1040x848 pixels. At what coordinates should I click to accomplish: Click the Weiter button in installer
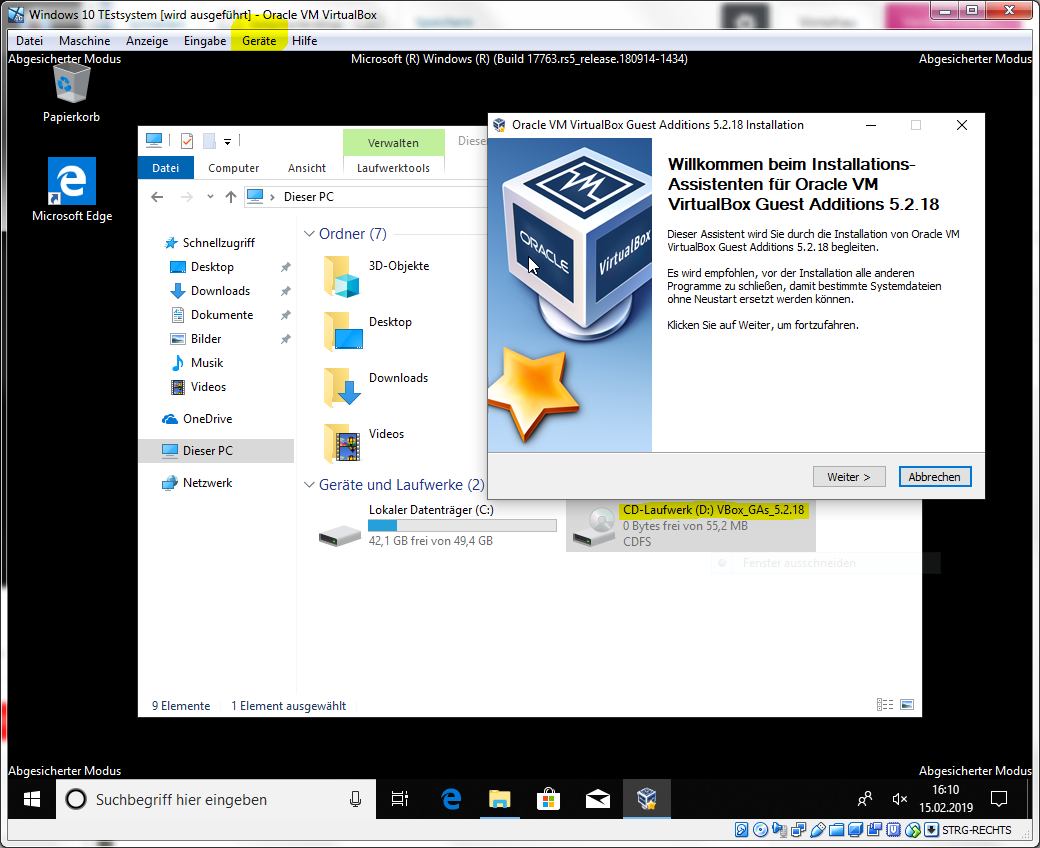click(849, 477)
